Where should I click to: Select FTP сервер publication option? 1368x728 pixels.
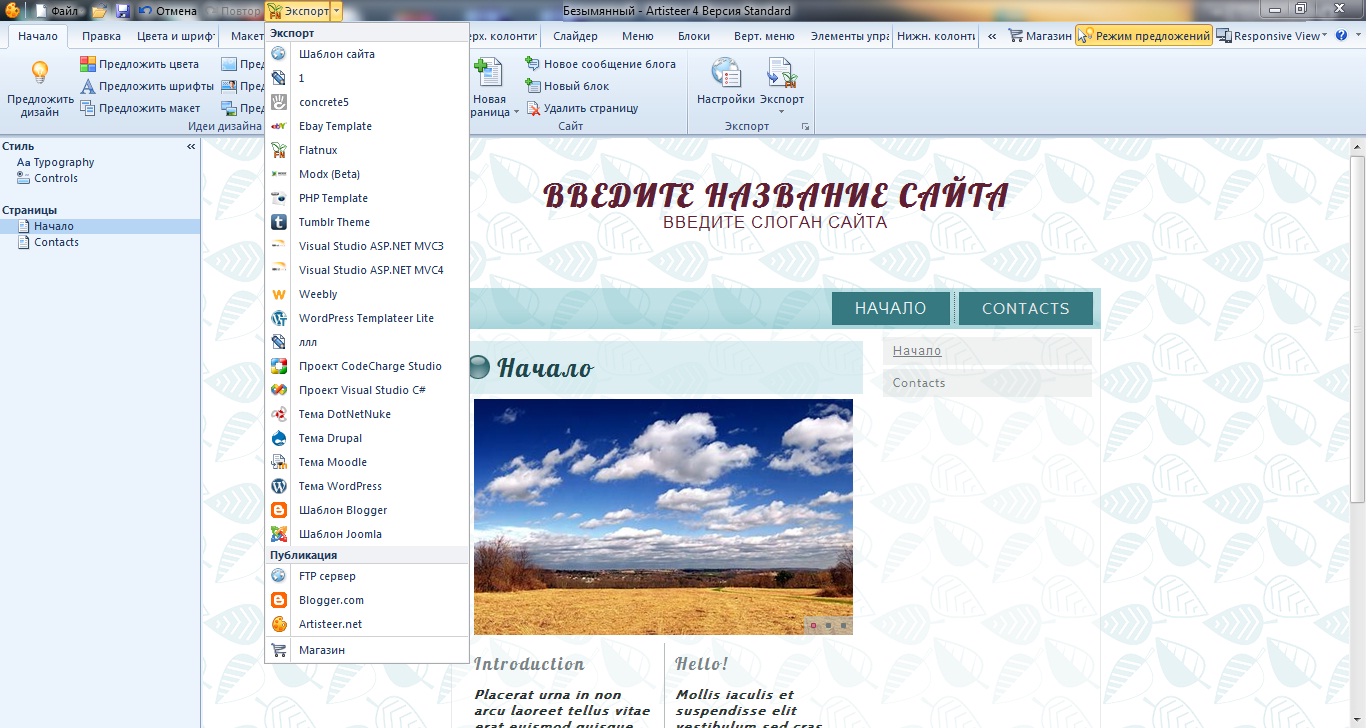pos(367,576)
